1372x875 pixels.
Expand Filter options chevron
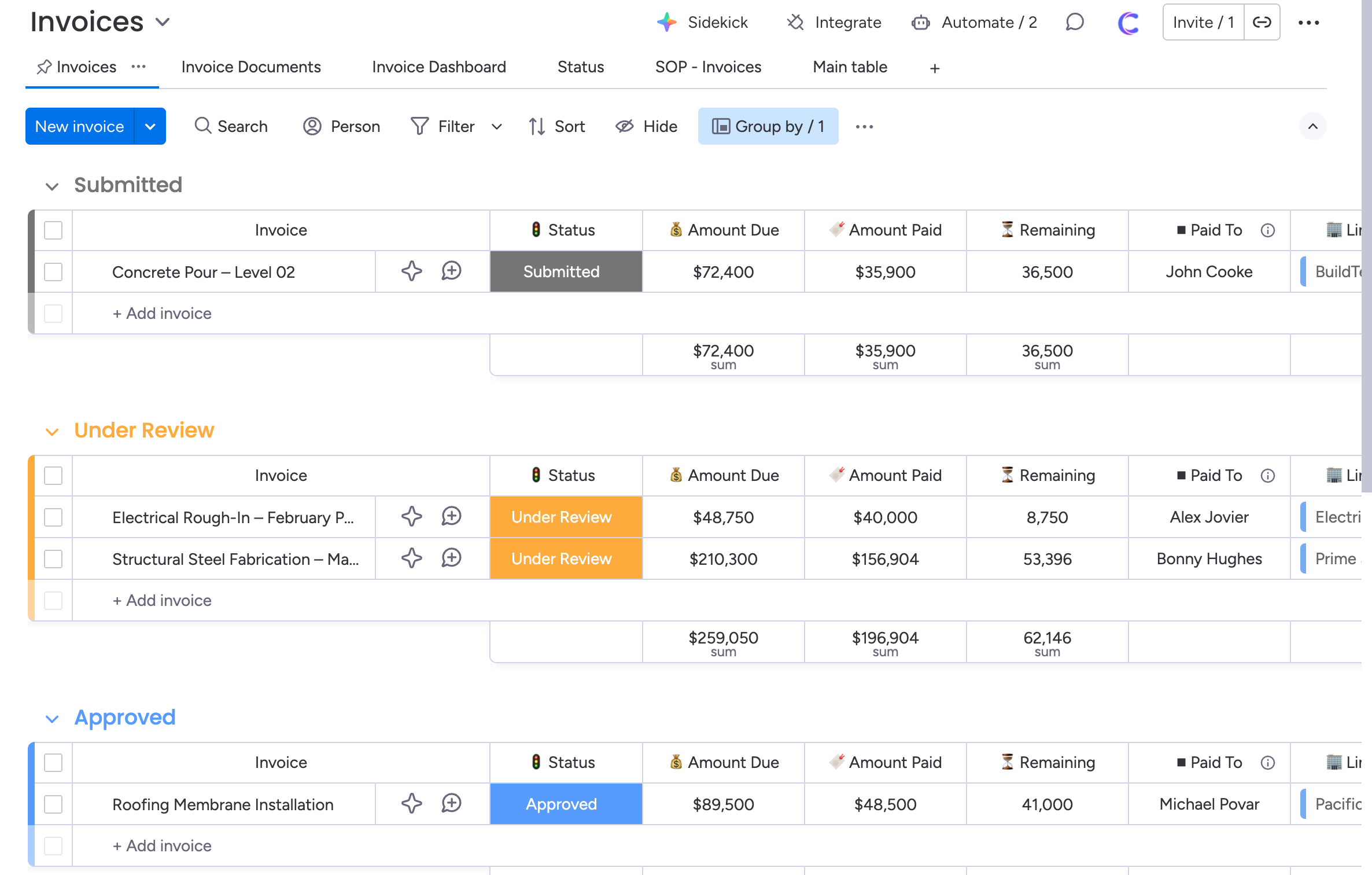click(x=496, y=127)
